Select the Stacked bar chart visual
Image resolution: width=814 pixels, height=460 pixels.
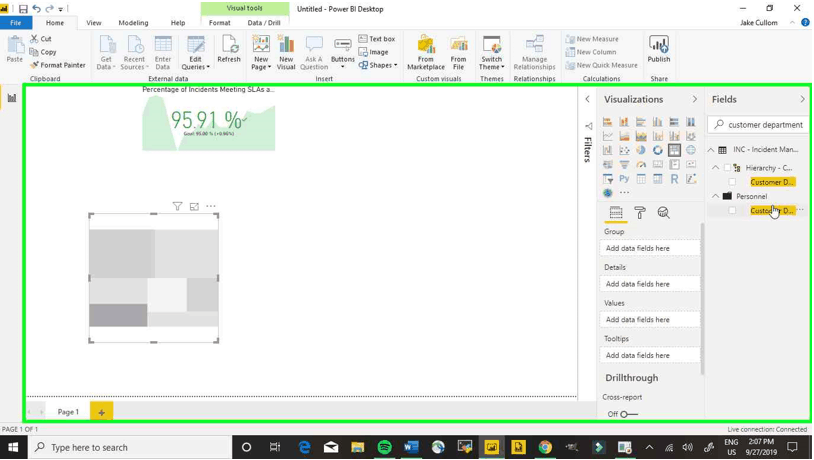[607, 122]
